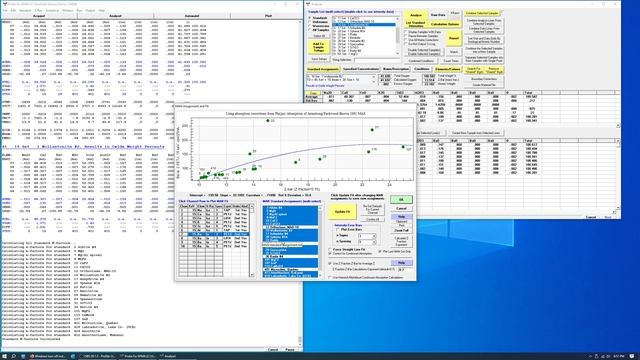
Task: Select the All Samples radio button
Action: [x=320, y=30]
